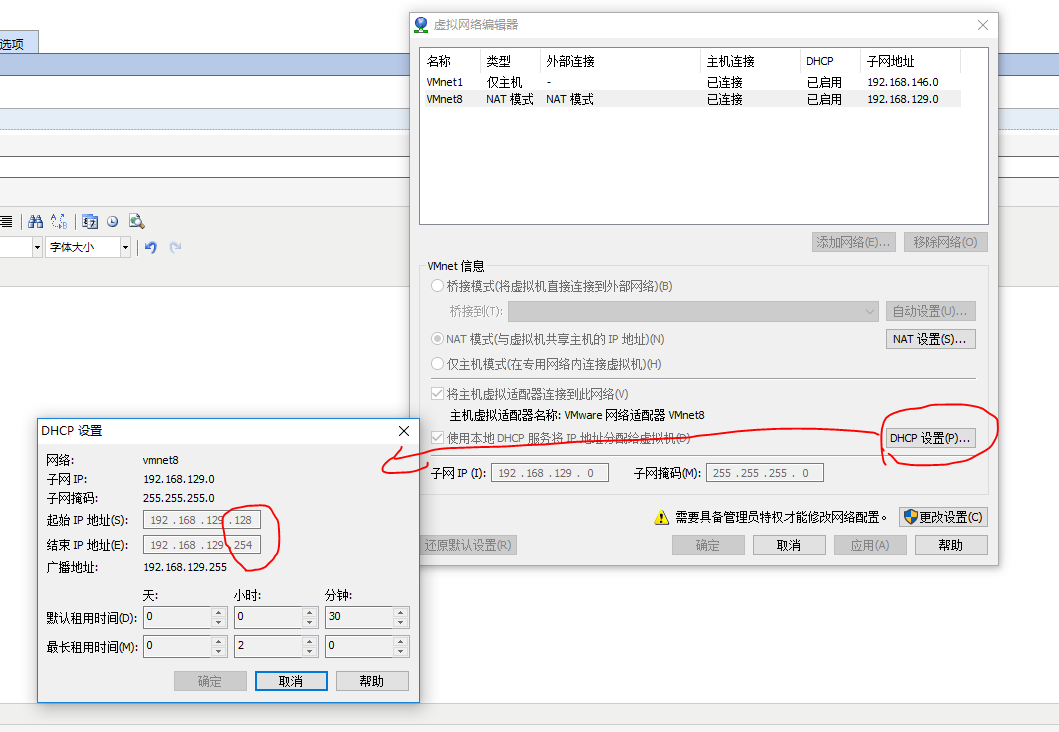Click the print preview magnifier icon

click(x=137, y=221)
